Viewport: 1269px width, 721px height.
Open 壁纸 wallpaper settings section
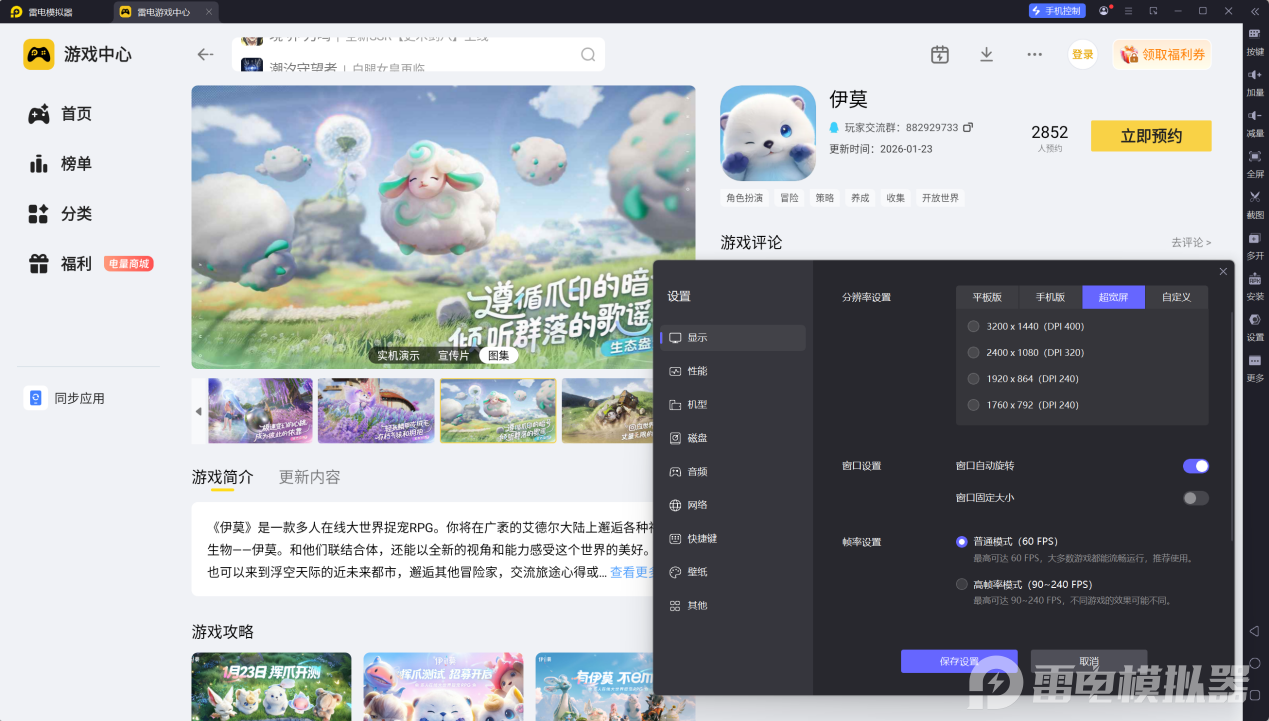coord(733,572)
